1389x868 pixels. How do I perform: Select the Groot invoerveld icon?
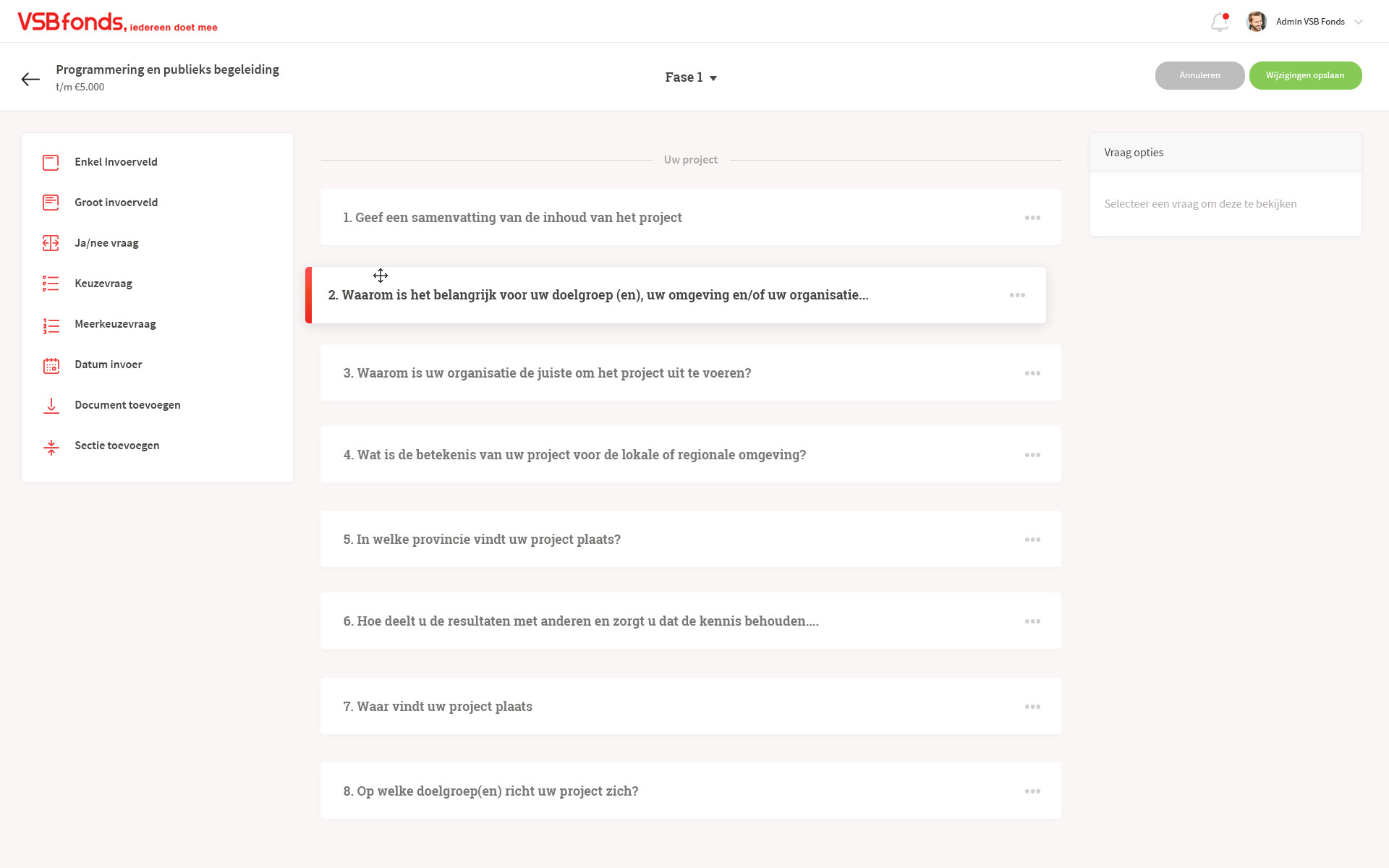click(x=51, y=203)
